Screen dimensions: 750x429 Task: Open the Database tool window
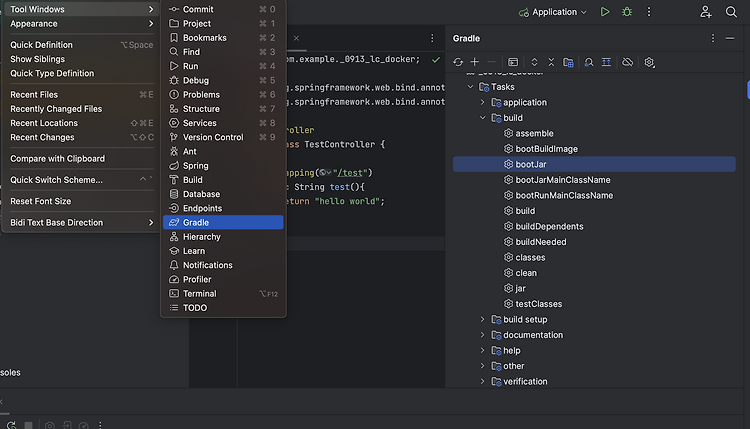(223, 194)
